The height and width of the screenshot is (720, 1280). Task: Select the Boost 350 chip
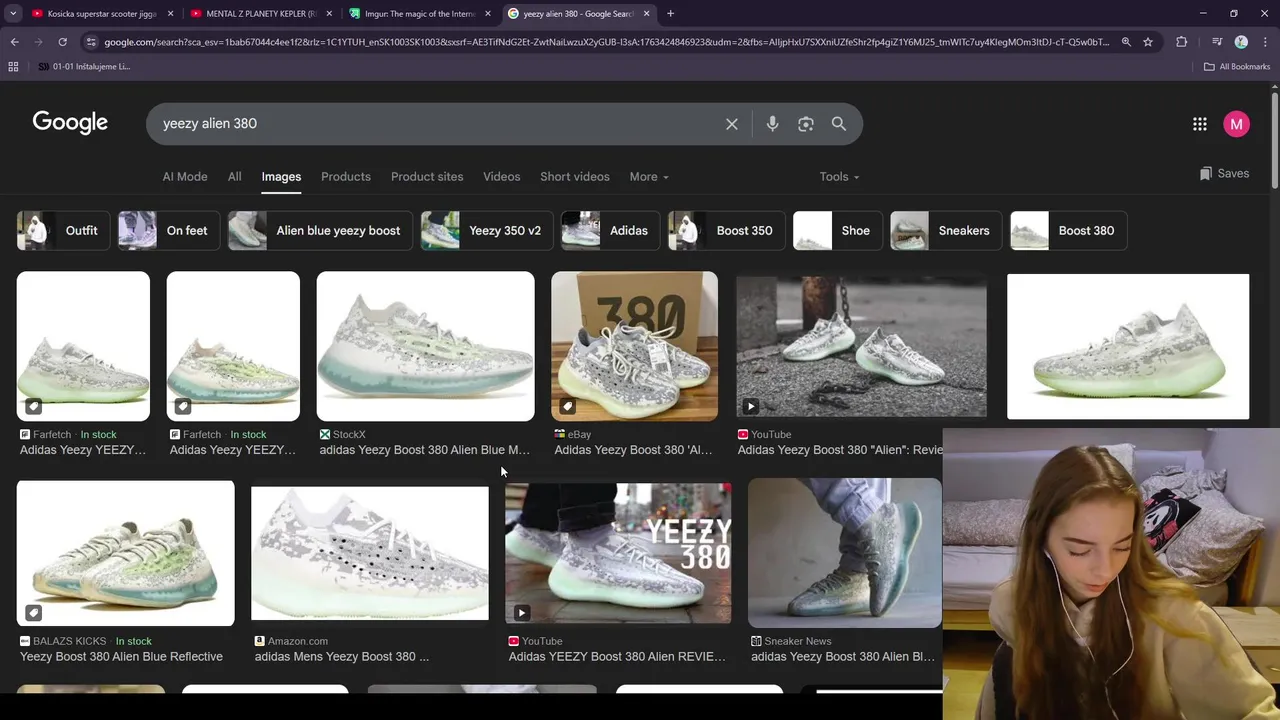pyautogui.click(x=726, y=230)
